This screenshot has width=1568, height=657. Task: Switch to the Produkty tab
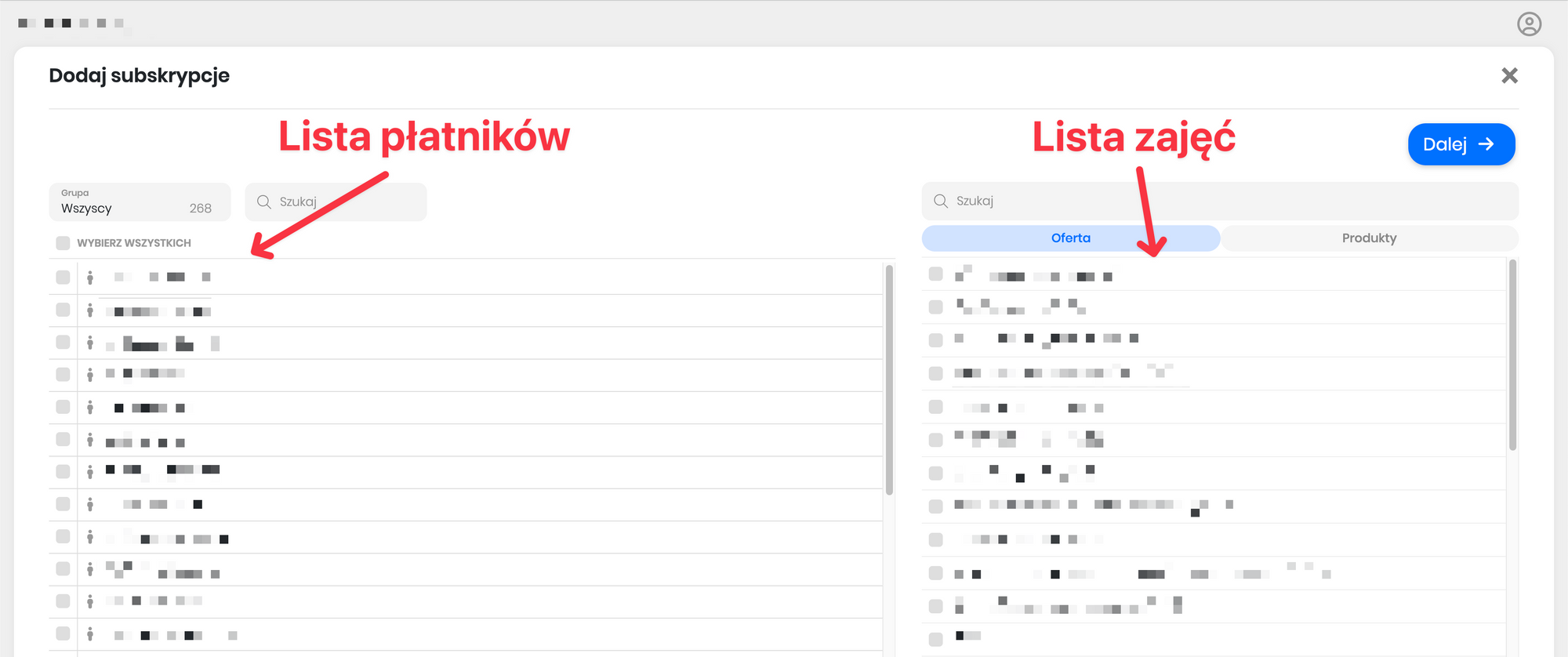coord(1369,238)
